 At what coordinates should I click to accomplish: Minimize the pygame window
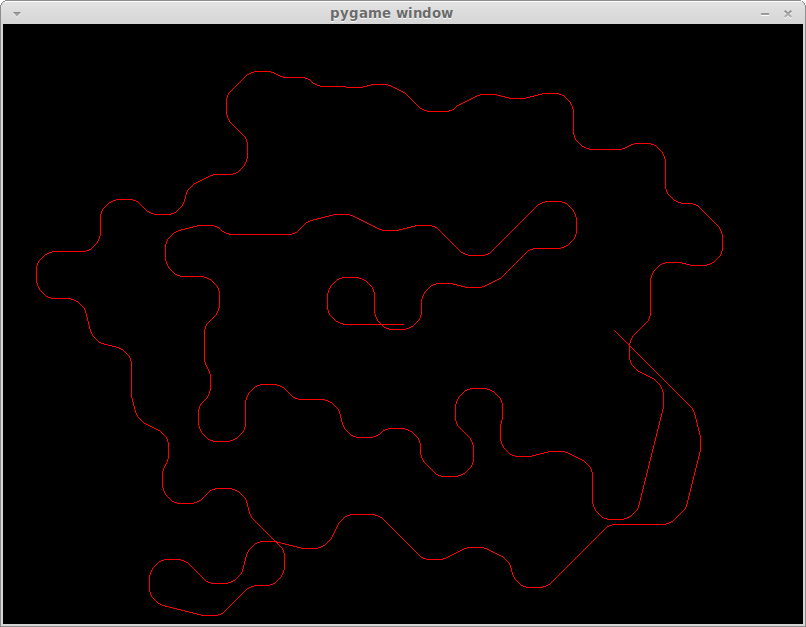point(765,13)
